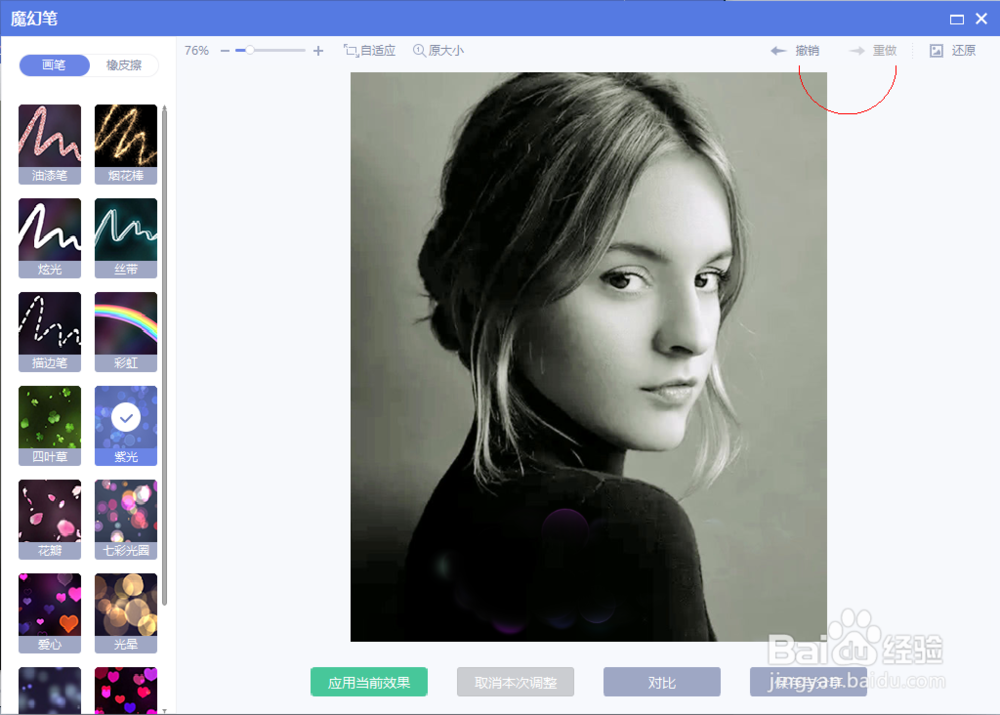
Task: Click 应用当前效果 apply button
Action: (369, 682)
